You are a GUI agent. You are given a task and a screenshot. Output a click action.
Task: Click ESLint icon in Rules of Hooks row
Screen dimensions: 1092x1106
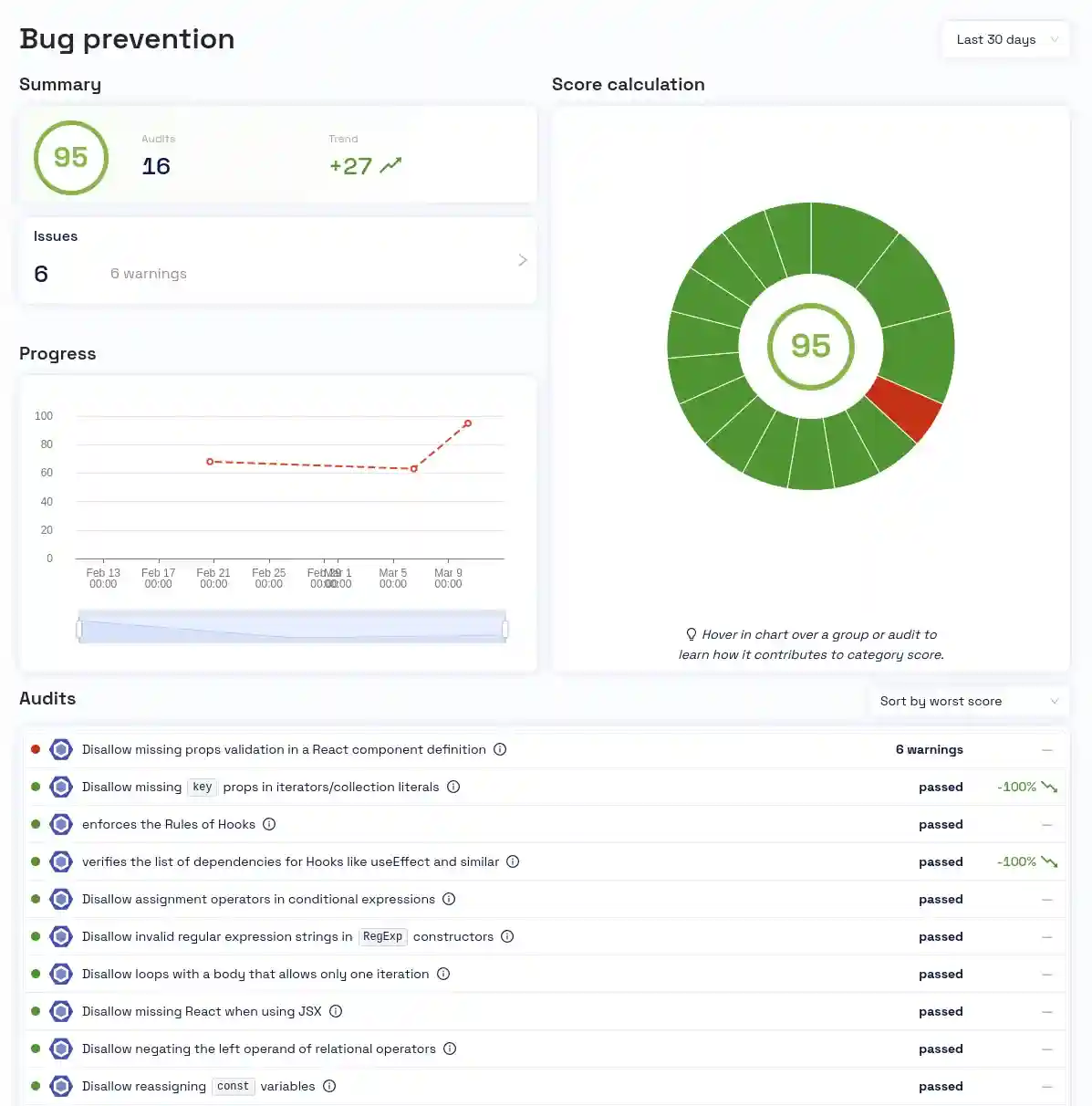[61, 824]
